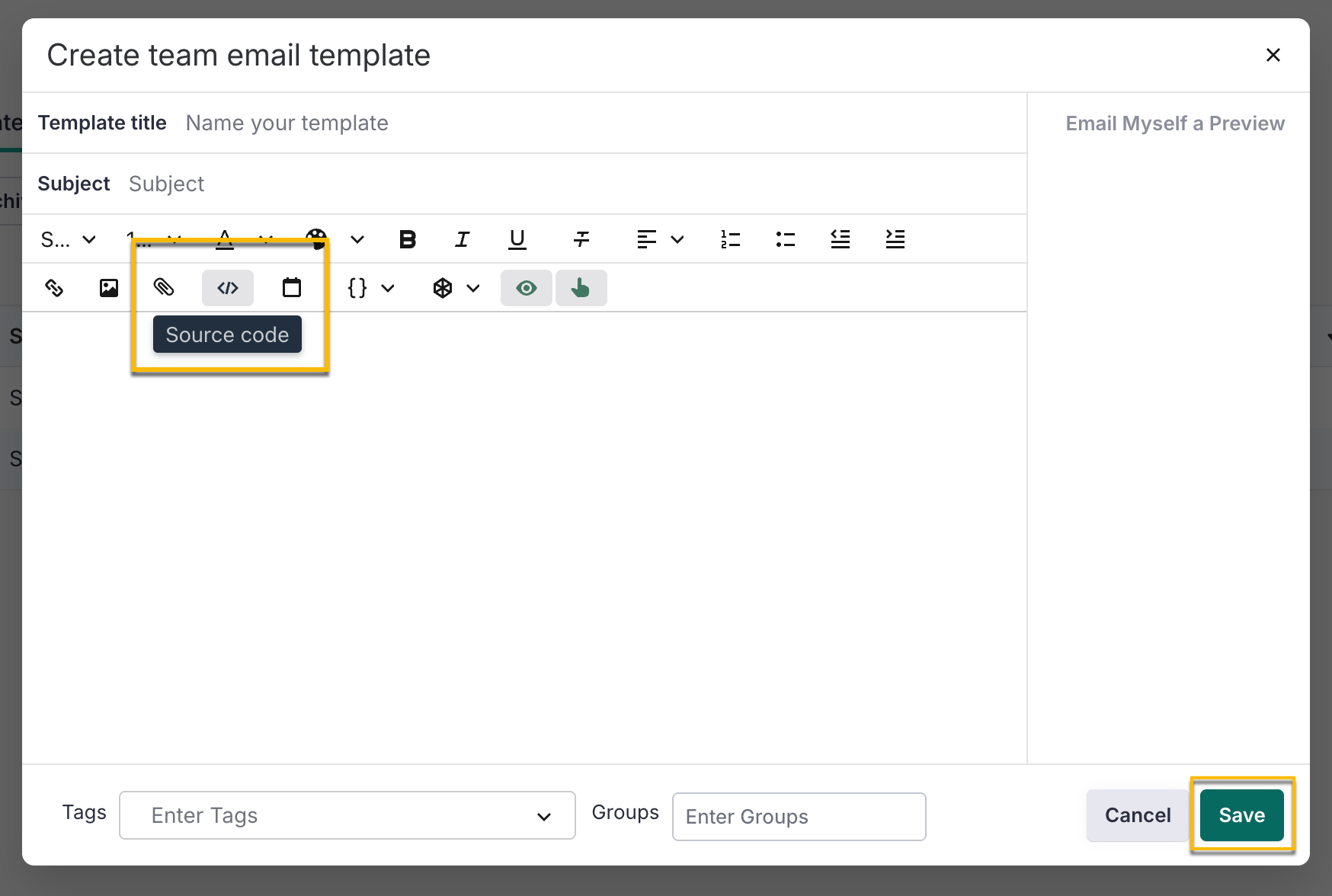This screenshot has width=1332, height=896.
Task: Create a numbered list
Action: [729, 238]
